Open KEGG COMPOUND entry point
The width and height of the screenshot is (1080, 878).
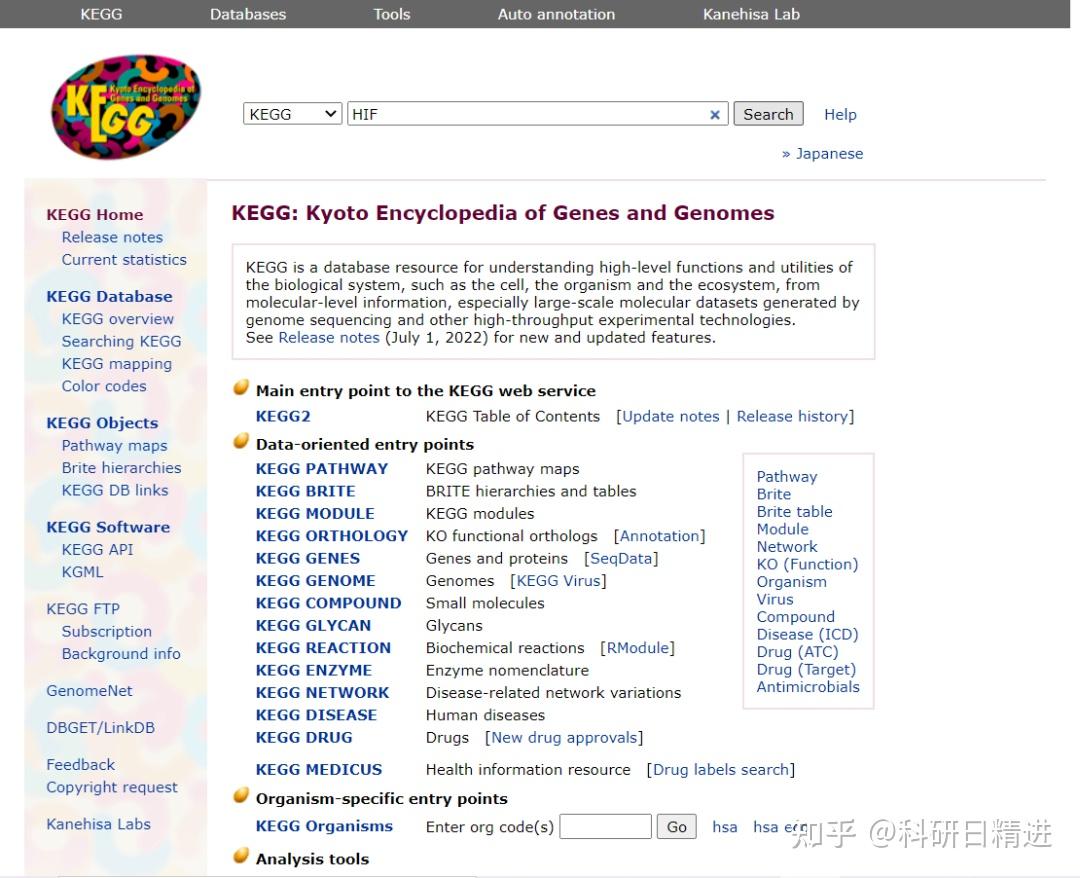click(329, 603)
